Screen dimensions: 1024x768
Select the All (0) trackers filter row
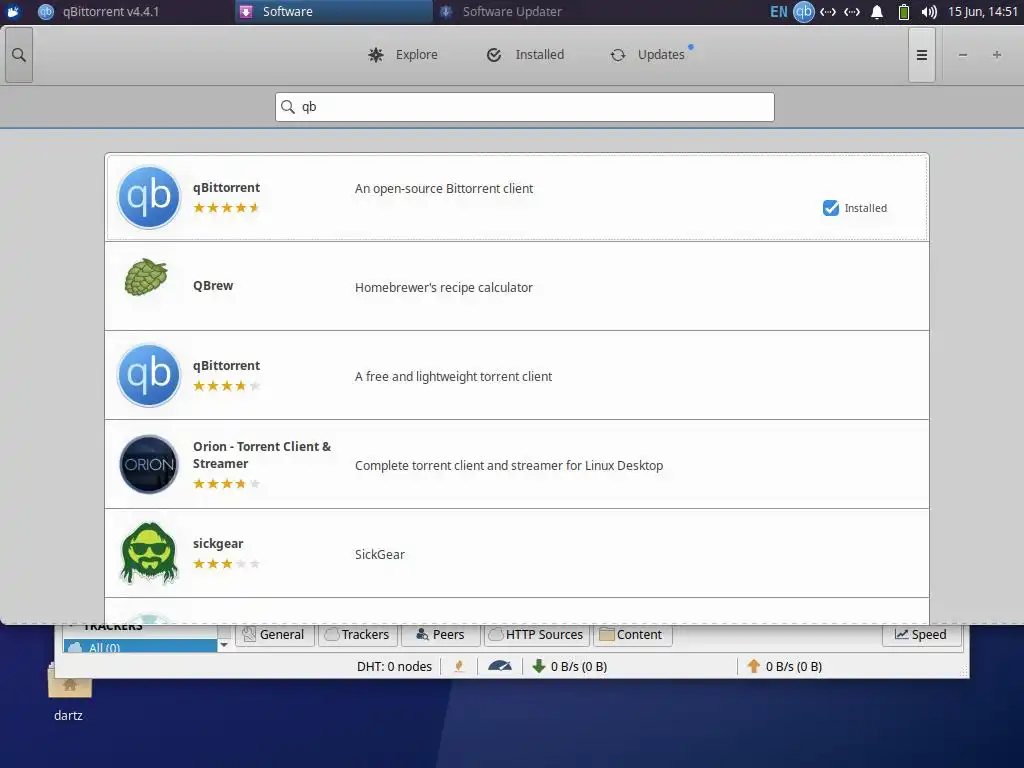[x=140, y=647]
